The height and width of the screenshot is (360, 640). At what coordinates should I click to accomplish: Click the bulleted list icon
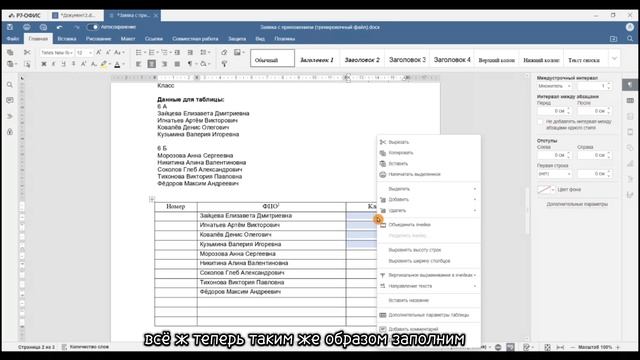[139, 53]
